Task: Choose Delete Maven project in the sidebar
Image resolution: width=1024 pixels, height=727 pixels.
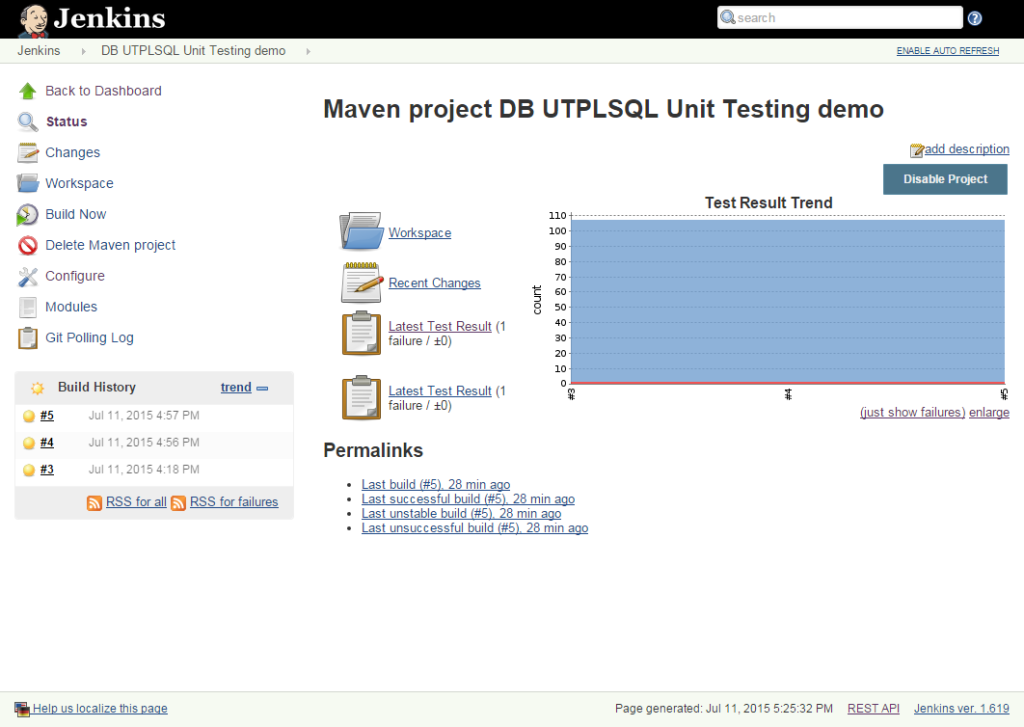Action: (110, 245)
